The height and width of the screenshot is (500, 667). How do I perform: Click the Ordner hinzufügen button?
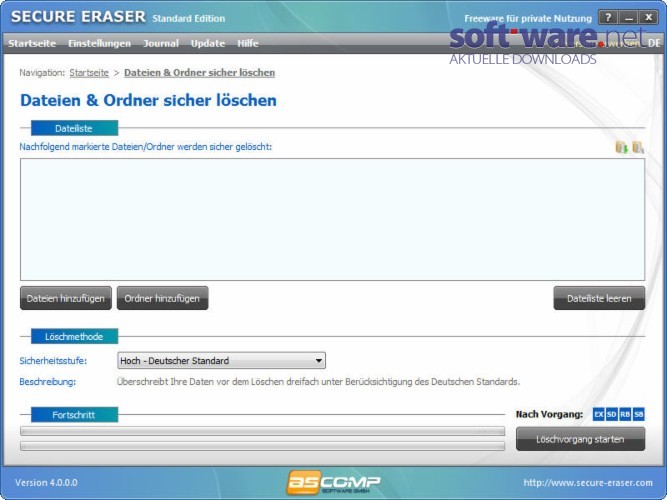coord(162,298)
